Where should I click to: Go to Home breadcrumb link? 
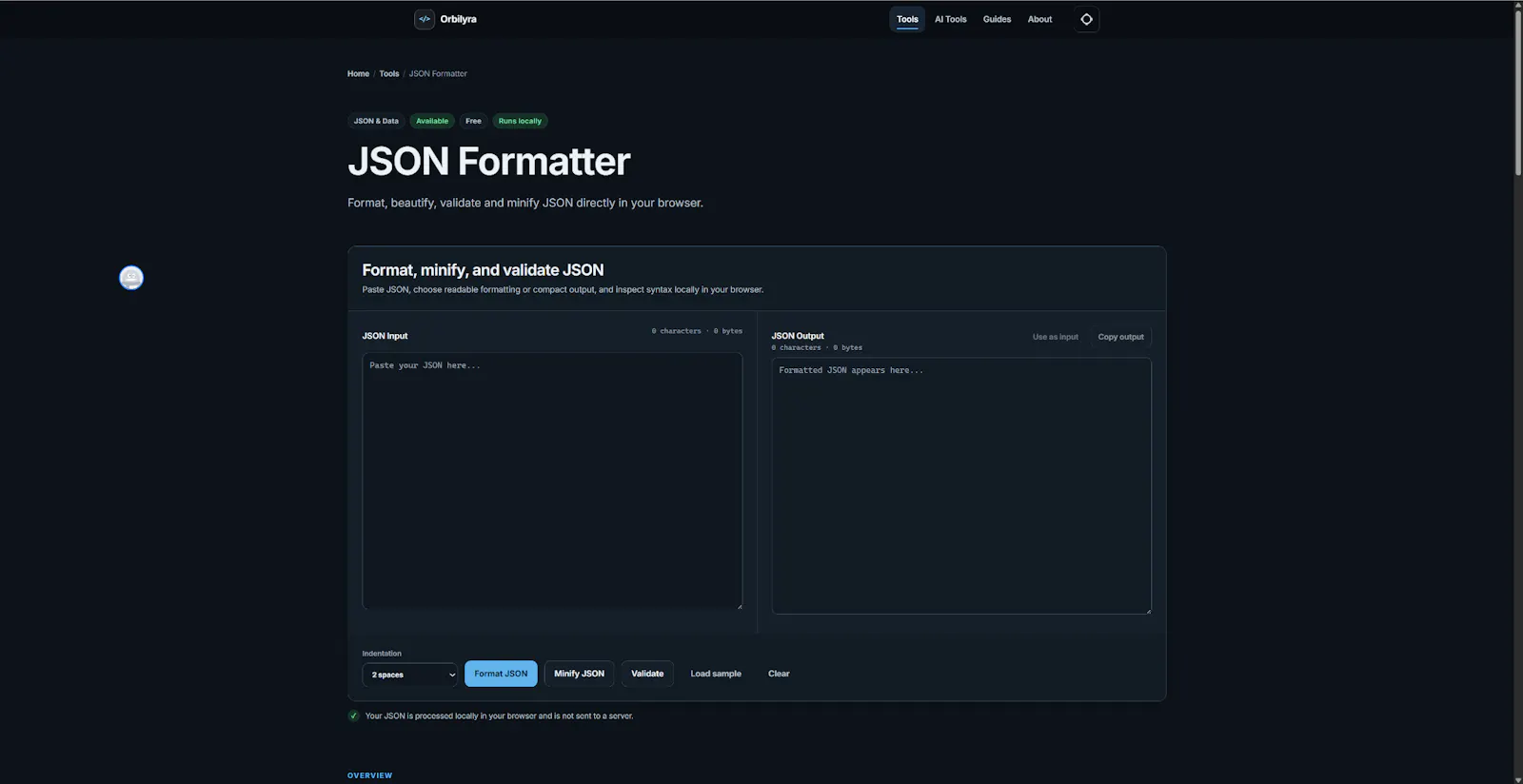click(358, 73)
